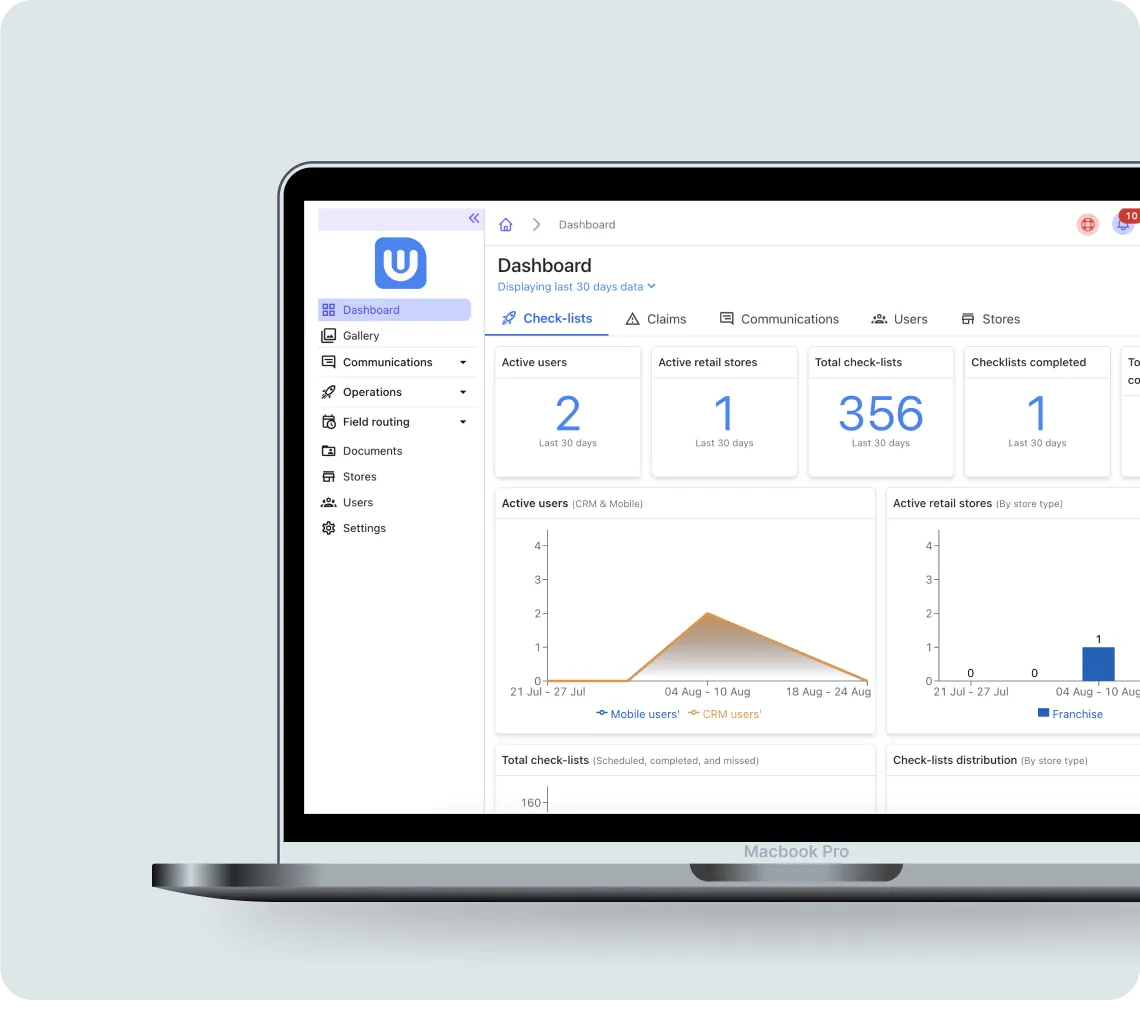Click the blue Franchise bar in chart

1098,664
